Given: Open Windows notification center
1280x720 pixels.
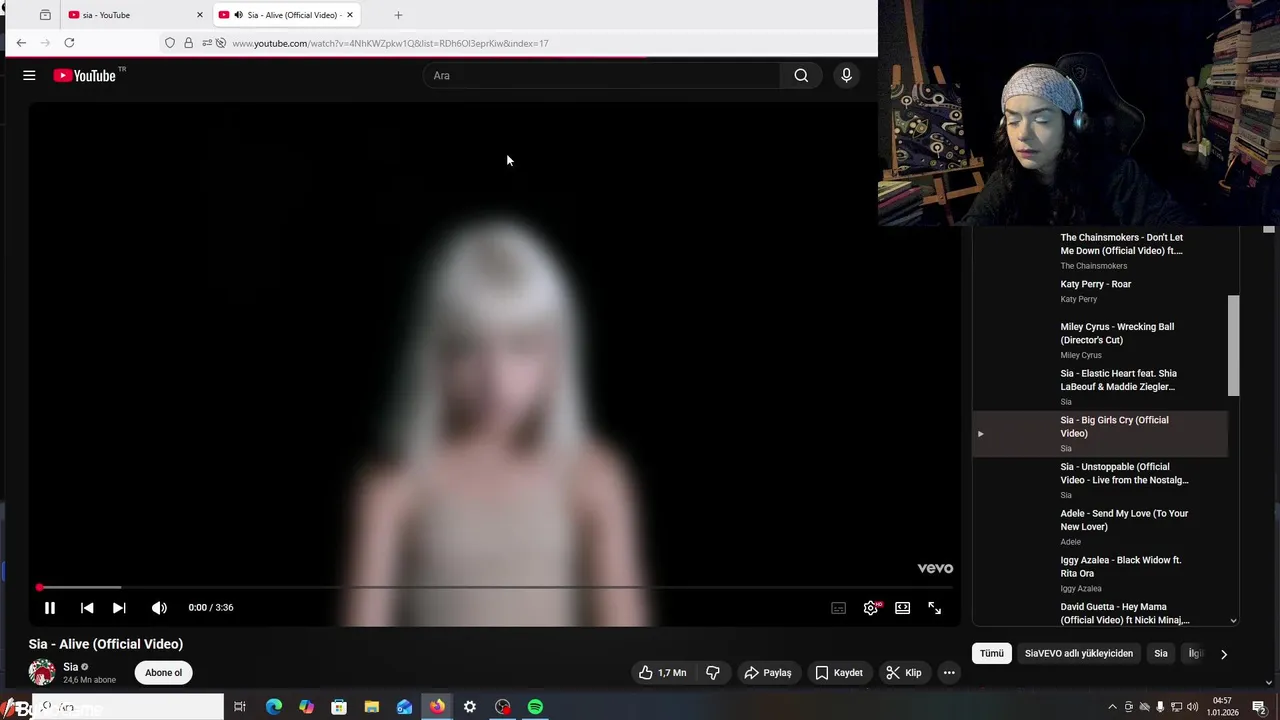Looking at the screenshot, I should pos(1259,707).
